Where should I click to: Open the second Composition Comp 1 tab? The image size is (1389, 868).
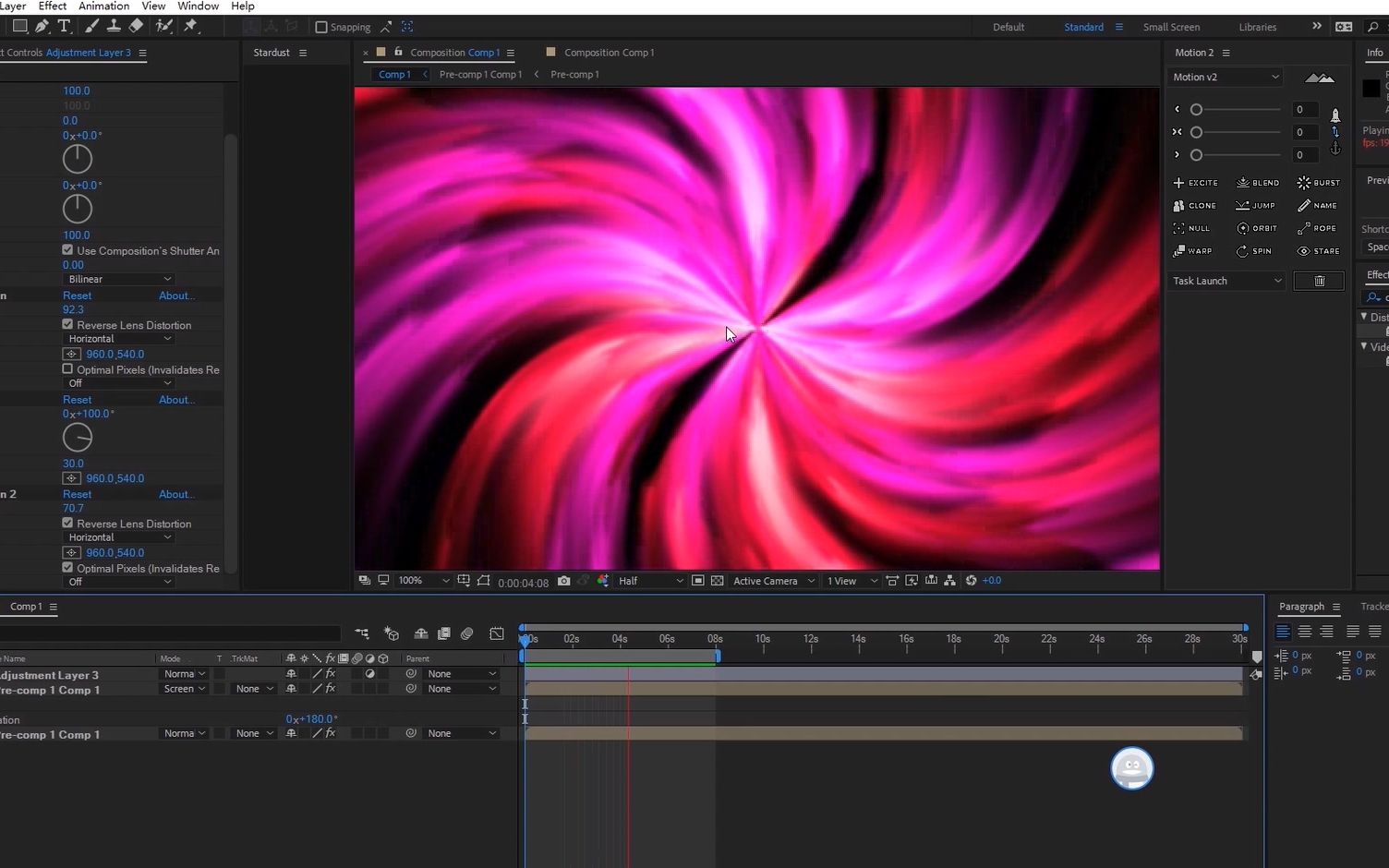(609, 53)
